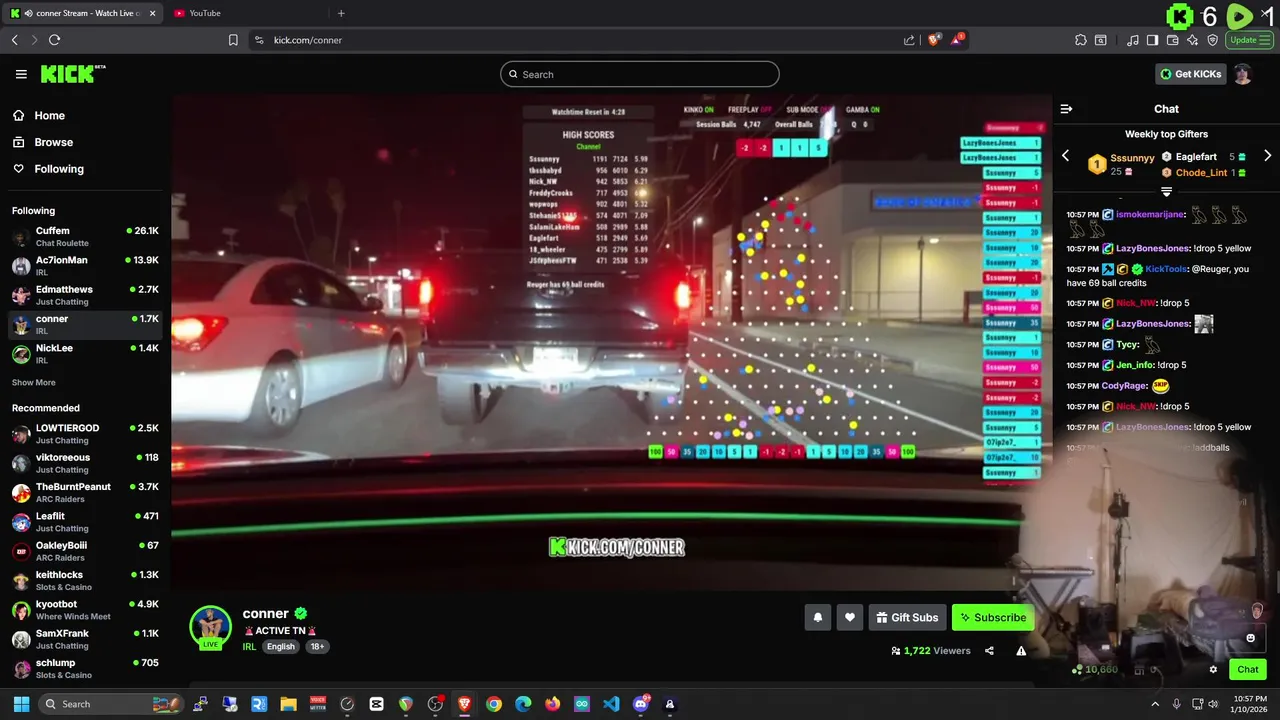Viewport: 1280px width, 720px height.
Task: Toggle the browser sidebar panel
Action: pyautogui.click(x=1152, y=40)
